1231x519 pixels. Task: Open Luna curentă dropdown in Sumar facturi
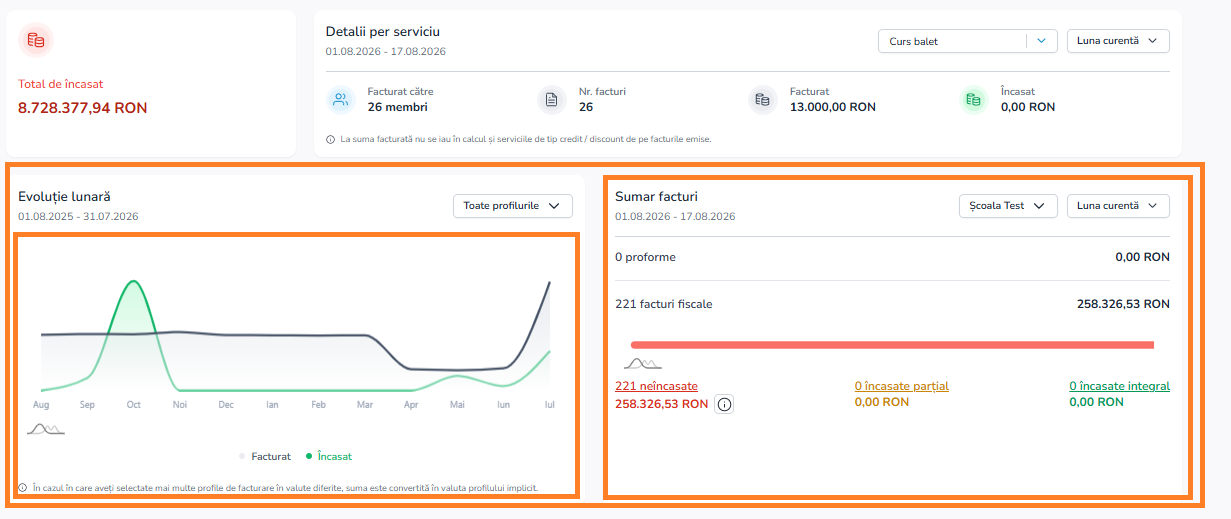pos(1118,206)
